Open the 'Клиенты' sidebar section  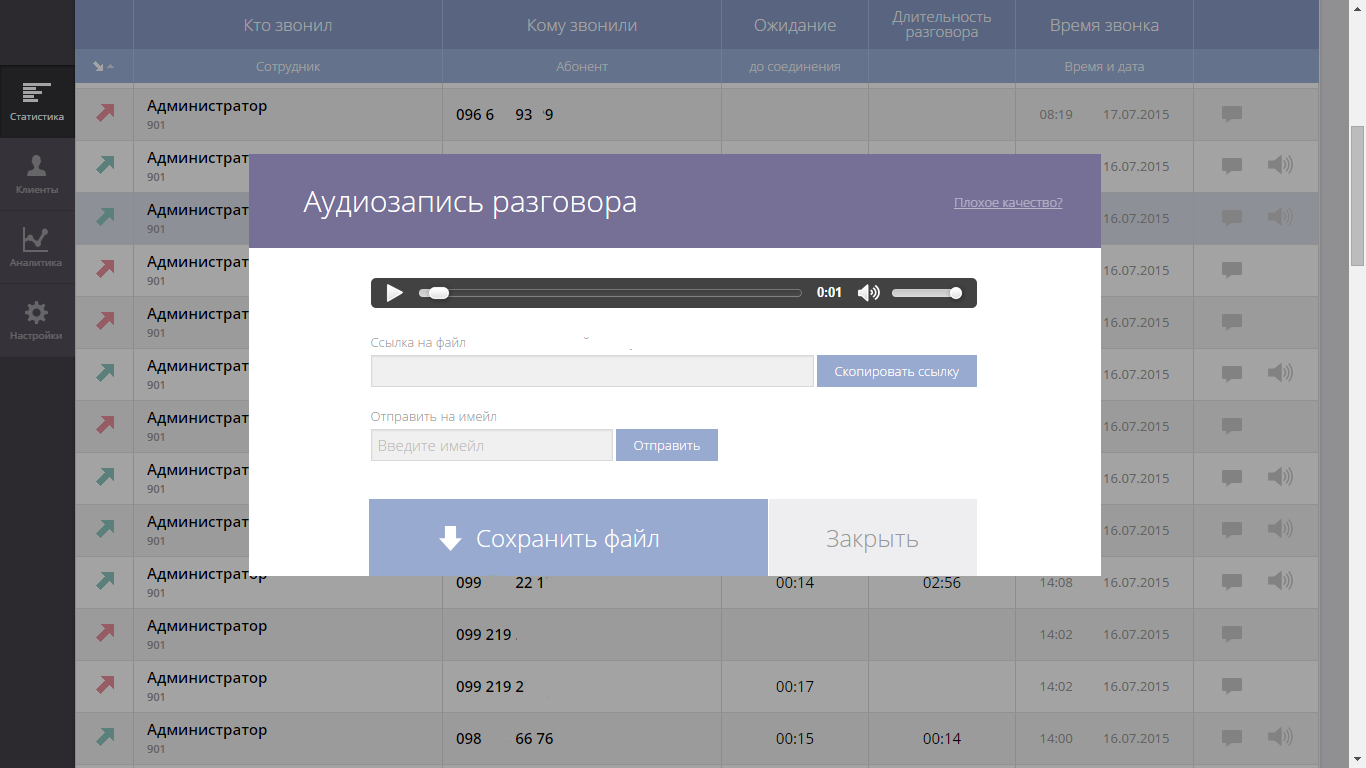(37, 175)
